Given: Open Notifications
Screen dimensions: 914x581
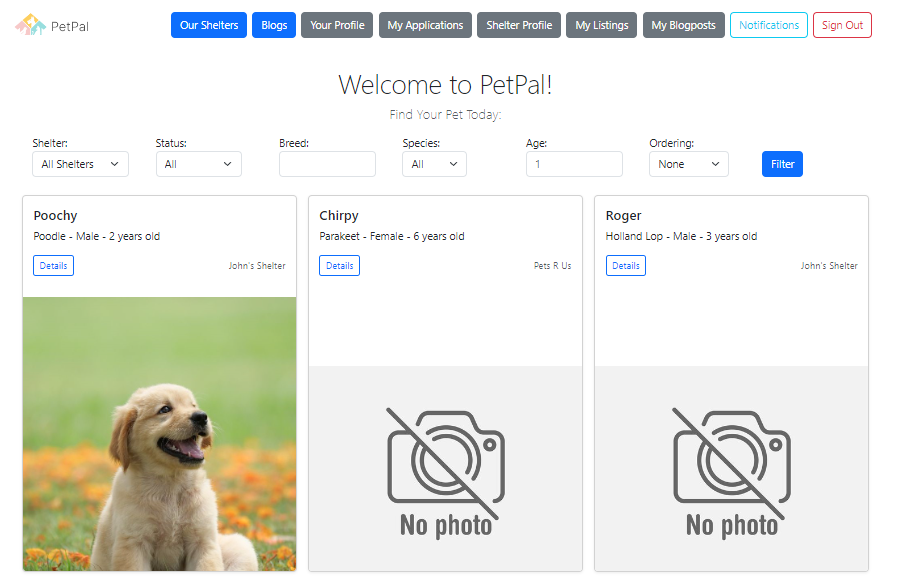Looking at the screenshot, I should (769, 25).
